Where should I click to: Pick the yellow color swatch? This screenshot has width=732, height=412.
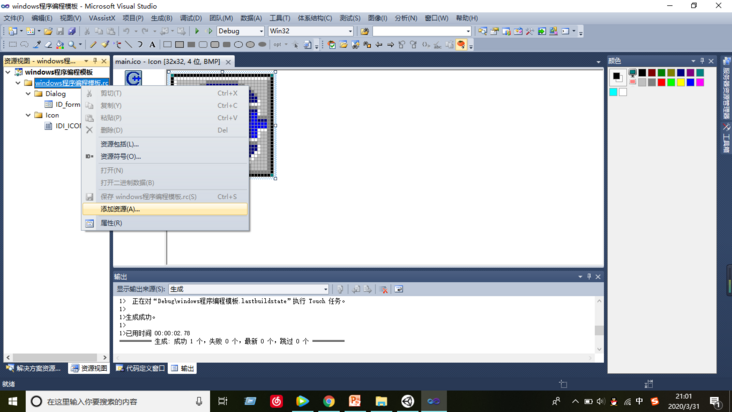[x=681, y=83]
